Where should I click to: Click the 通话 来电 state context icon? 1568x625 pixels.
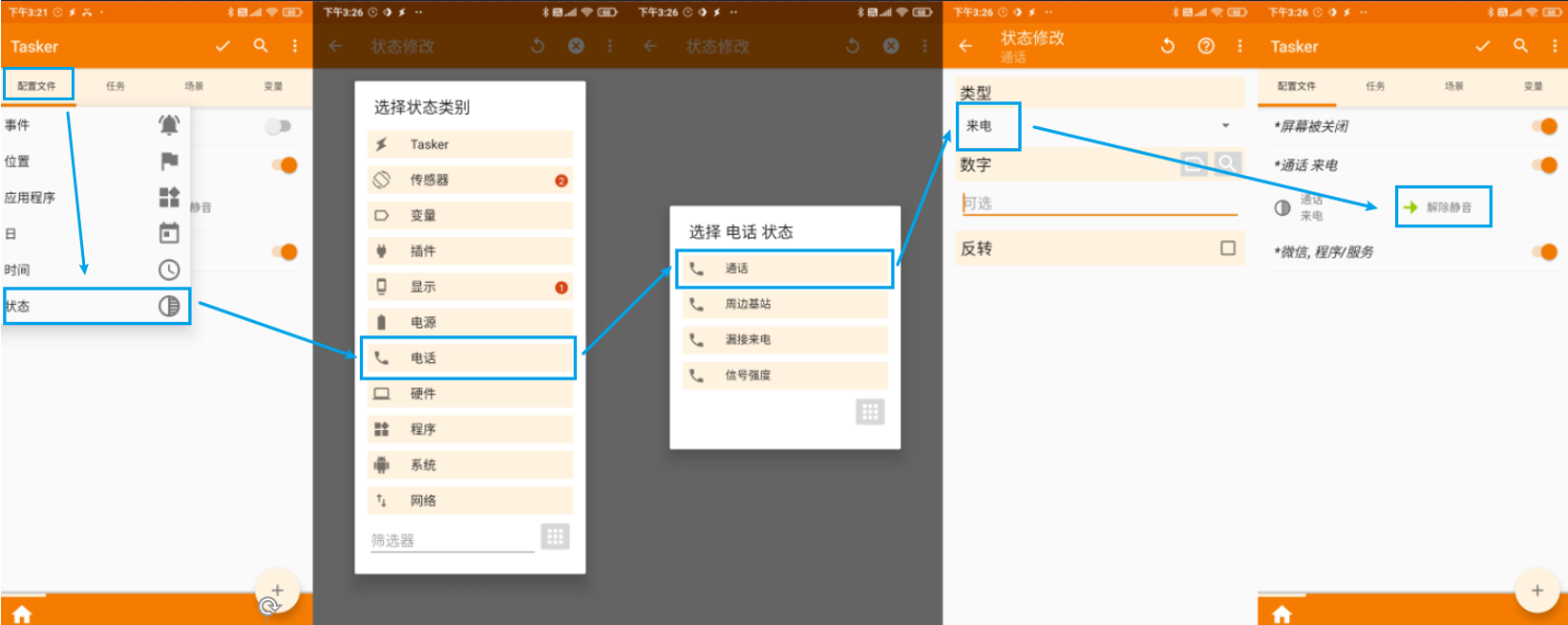point(1282,207)
